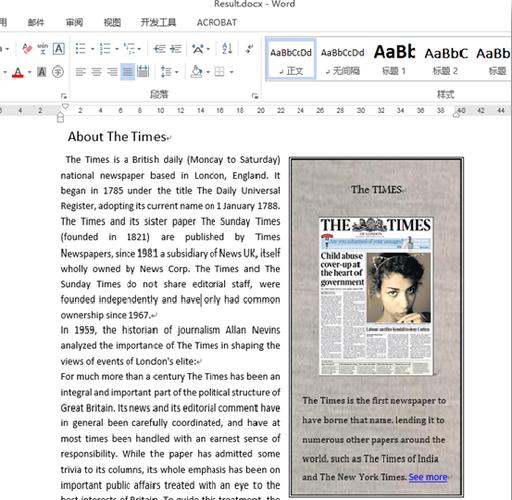Apply the 标题 2 (Heading 2) style

pyautogui.click(x=446, y=59)
